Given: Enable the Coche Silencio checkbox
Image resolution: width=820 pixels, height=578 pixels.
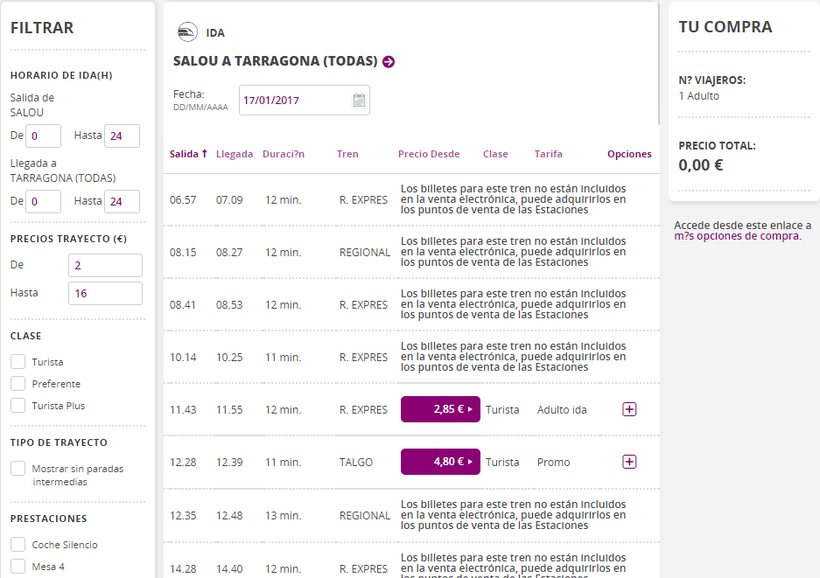Looking at the screenshot, I should (18, 545).
